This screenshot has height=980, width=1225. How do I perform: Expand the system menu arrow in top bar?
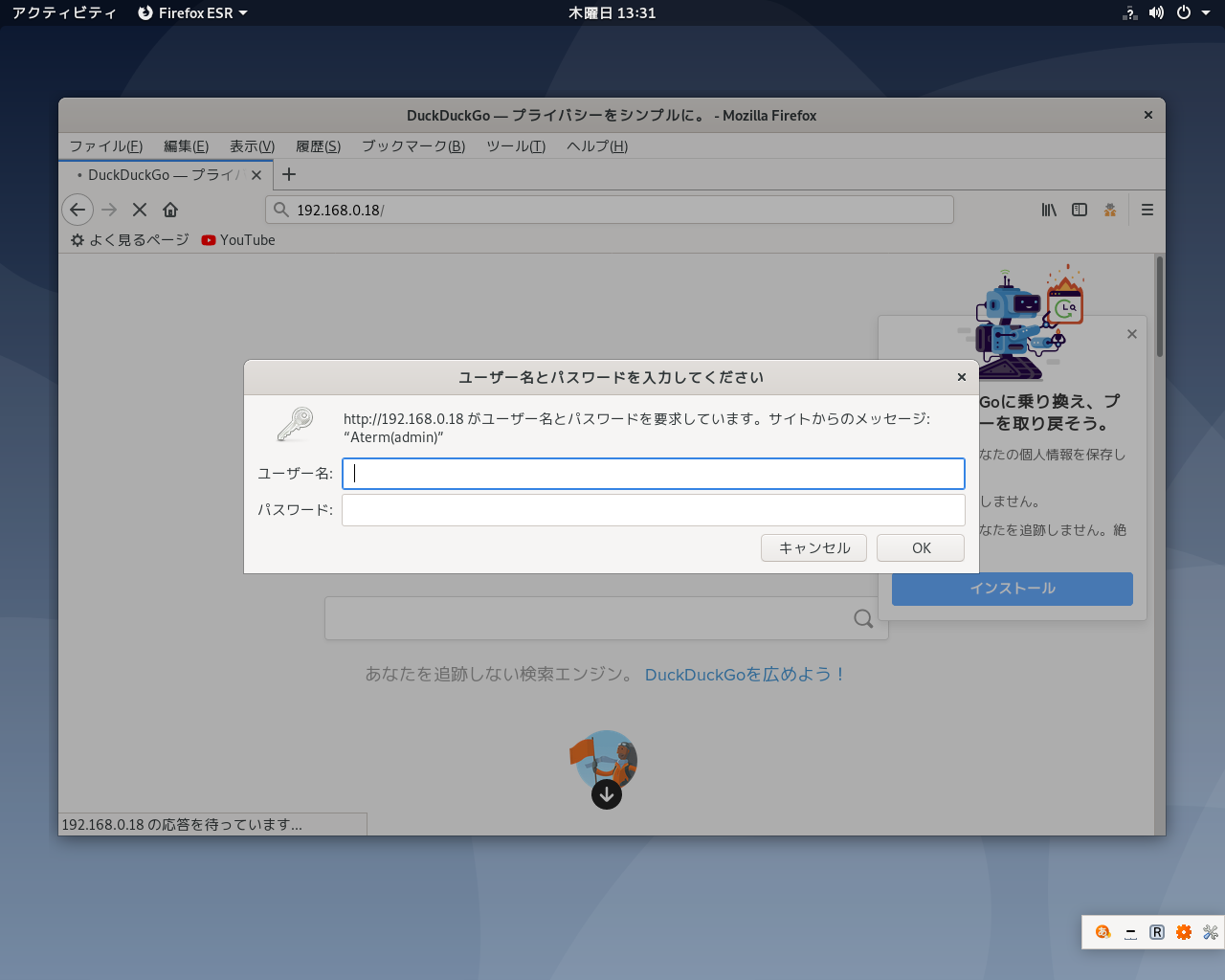(1206, 13)
